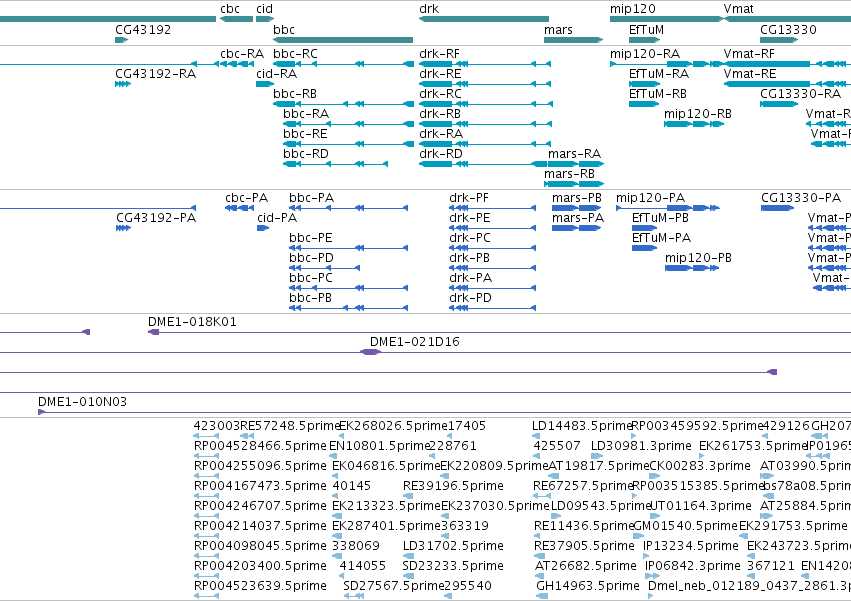Click the drk-PD protein feature

point(493,308)
